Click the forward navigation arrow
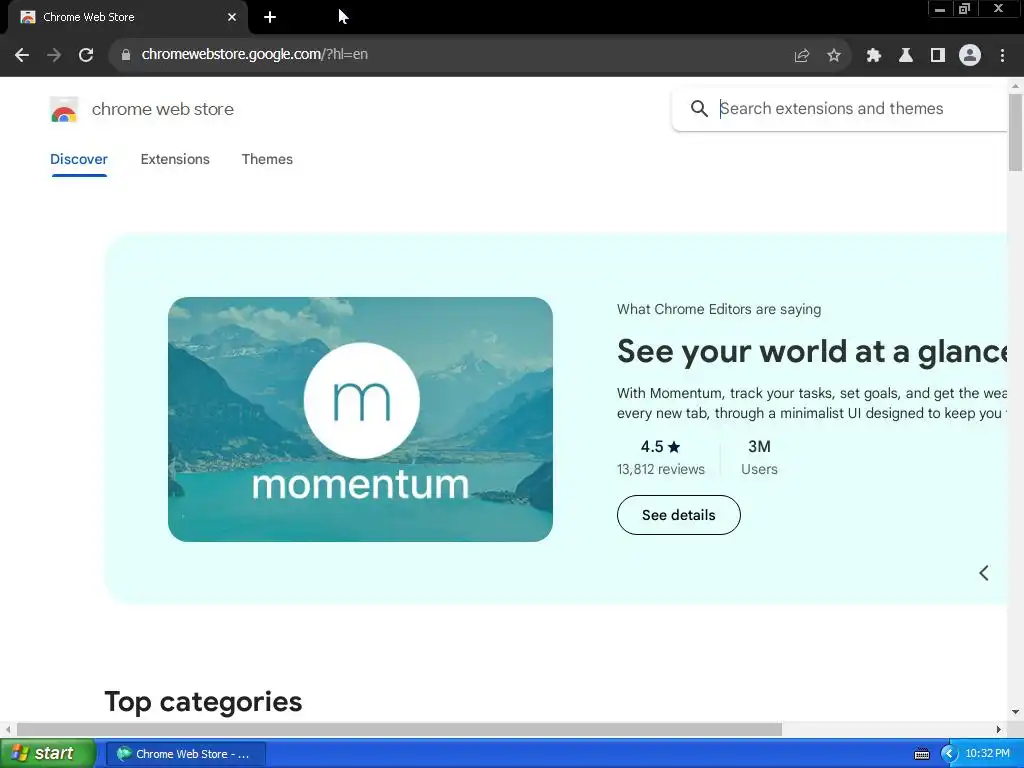Screen dimensions: 1024x768 coord(54,55)
